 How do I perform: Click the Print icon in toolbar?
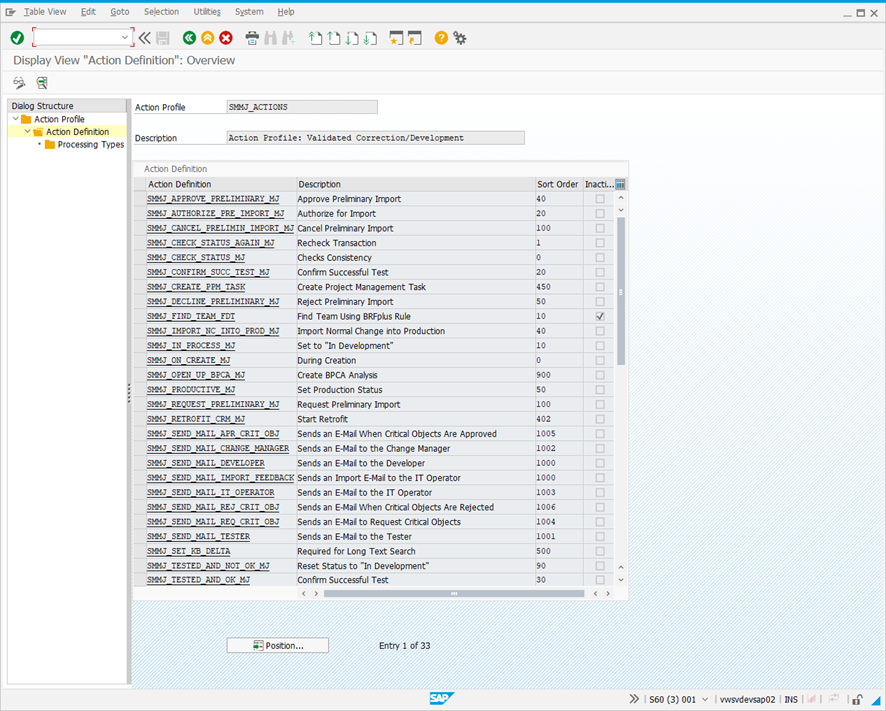point(252,38)
